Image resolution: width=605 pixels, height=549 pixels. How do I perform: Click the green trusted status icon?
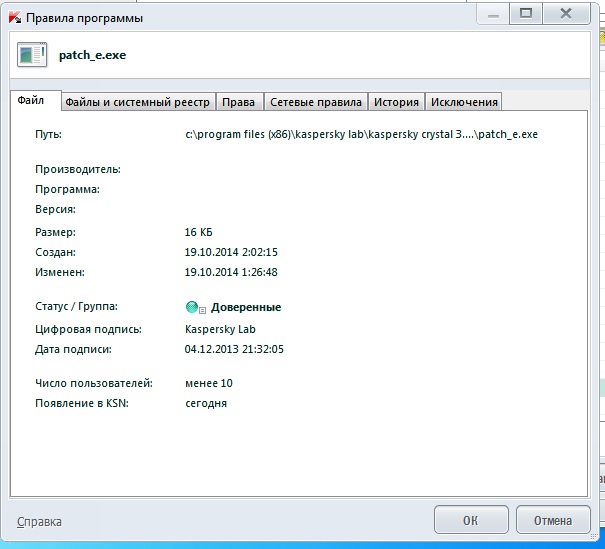tap(193, 308)
